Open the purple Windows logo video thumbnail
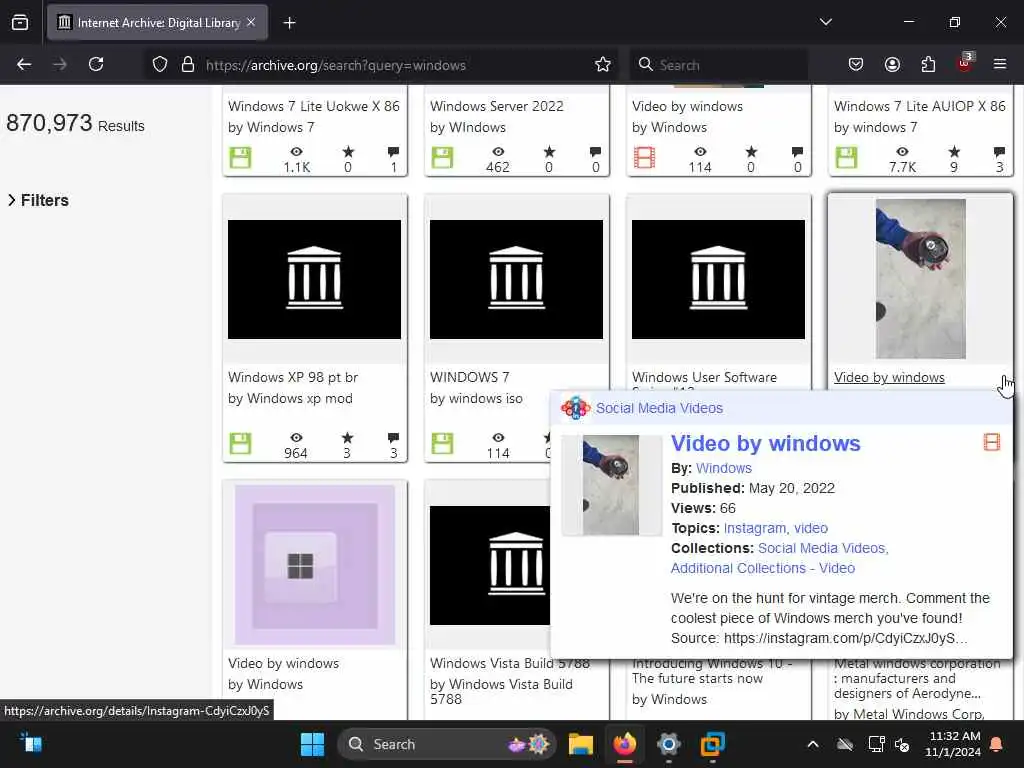1024x768 pixels. [314, 565]
